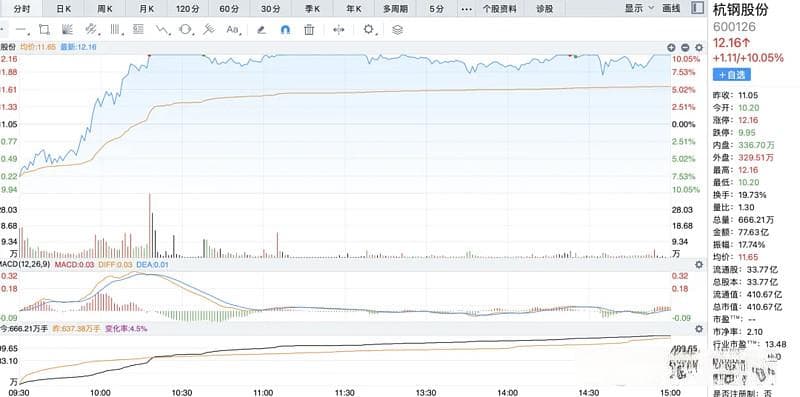This screenshot has width=800, height=397.
Task: Open MACD indicator settings gear
Action: (x=699, y=264)
